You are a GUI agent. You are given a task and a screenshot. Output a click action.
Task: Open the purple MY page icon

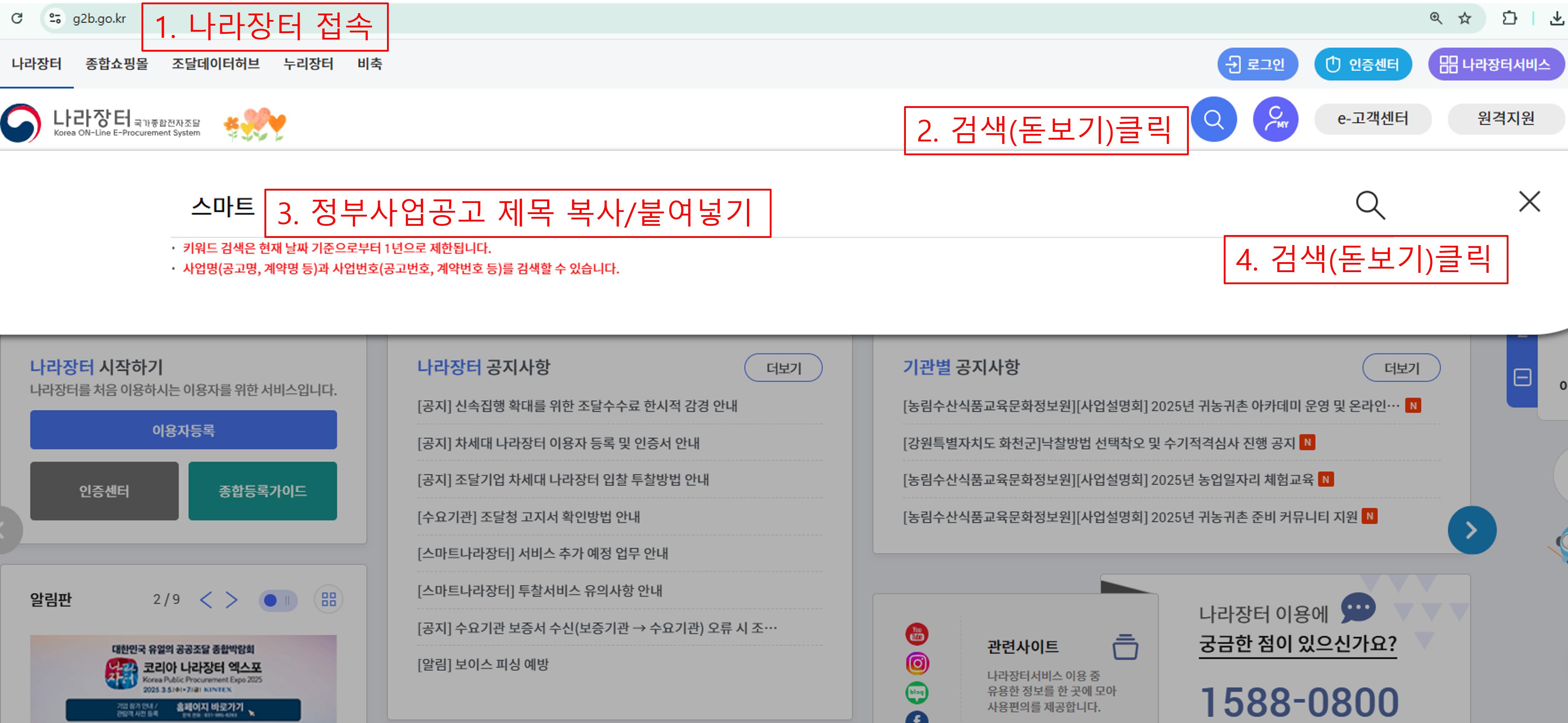click(x=1275, y=119)
